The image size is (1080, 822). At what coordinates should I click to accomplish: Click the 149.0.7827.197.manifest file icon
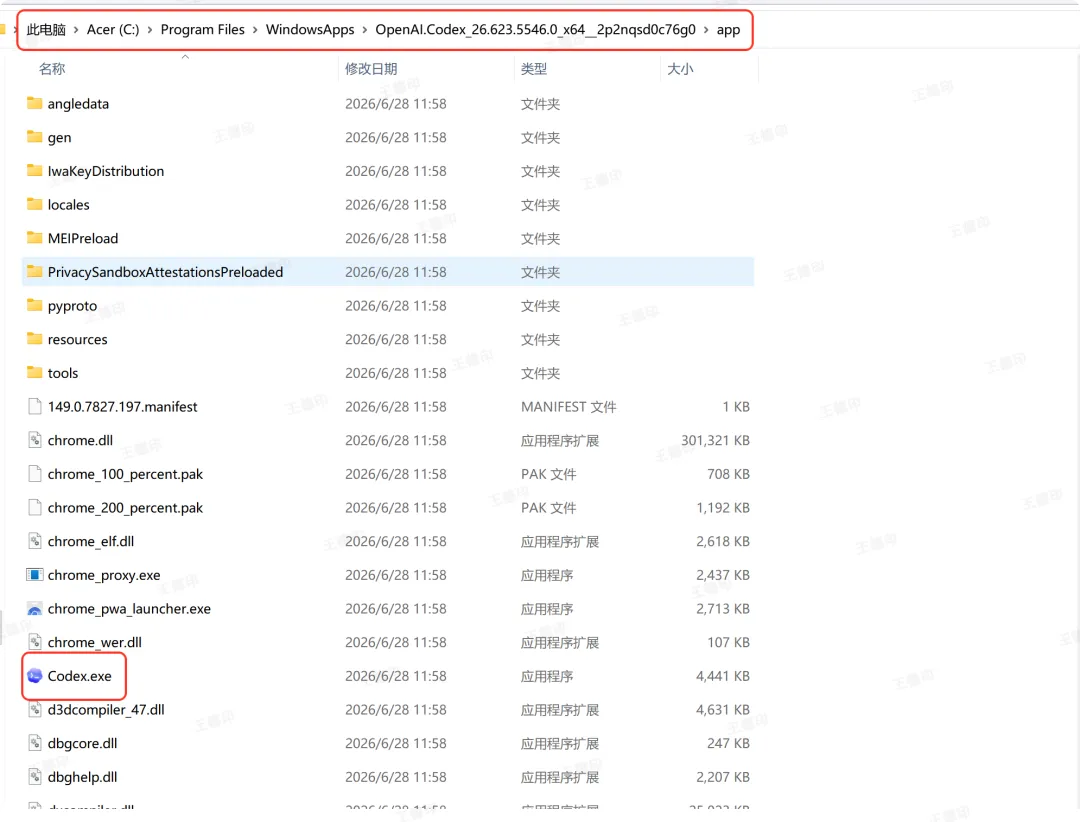34,407
